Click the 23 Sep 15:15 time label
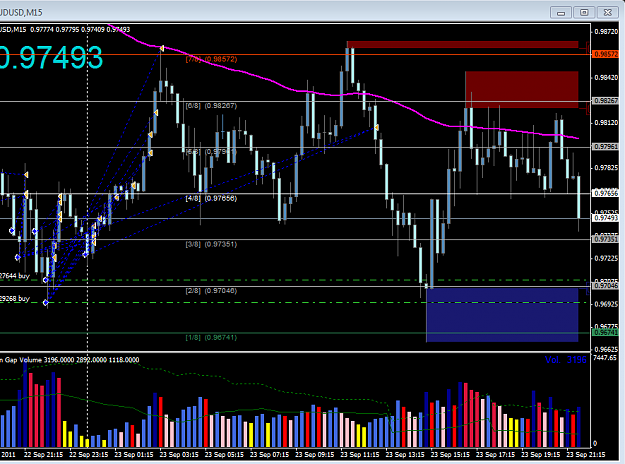625x464 pixels. 450,454
